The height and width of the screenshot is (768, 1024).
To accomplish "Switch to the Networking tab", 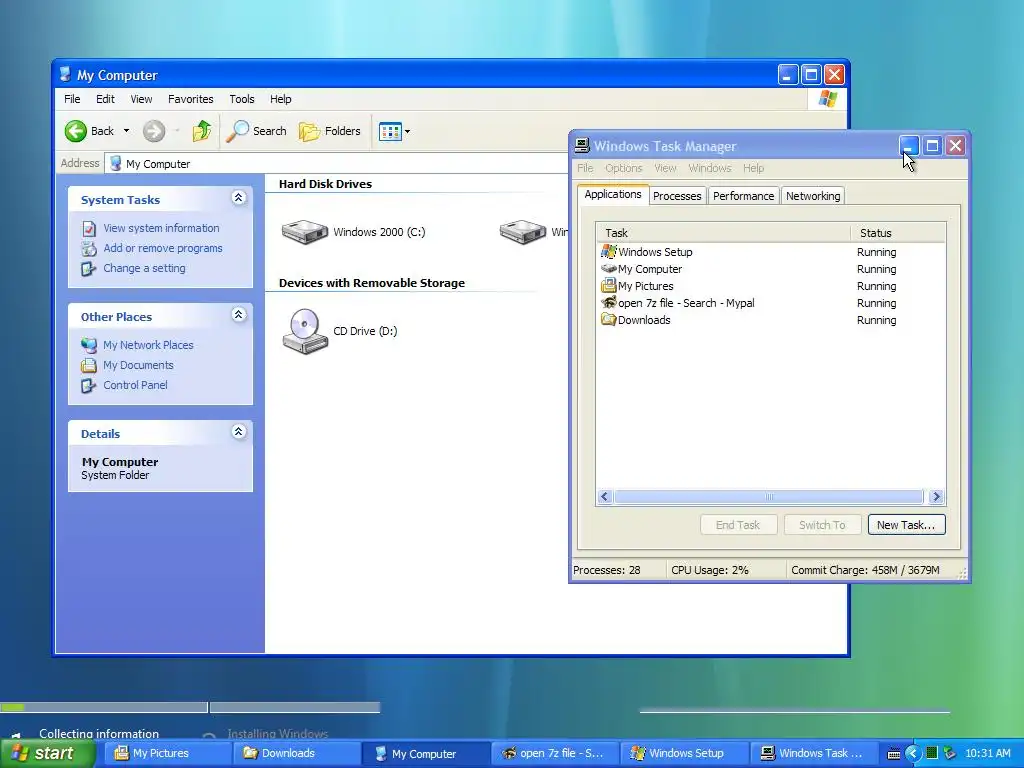I will click(x=813, y=196).
